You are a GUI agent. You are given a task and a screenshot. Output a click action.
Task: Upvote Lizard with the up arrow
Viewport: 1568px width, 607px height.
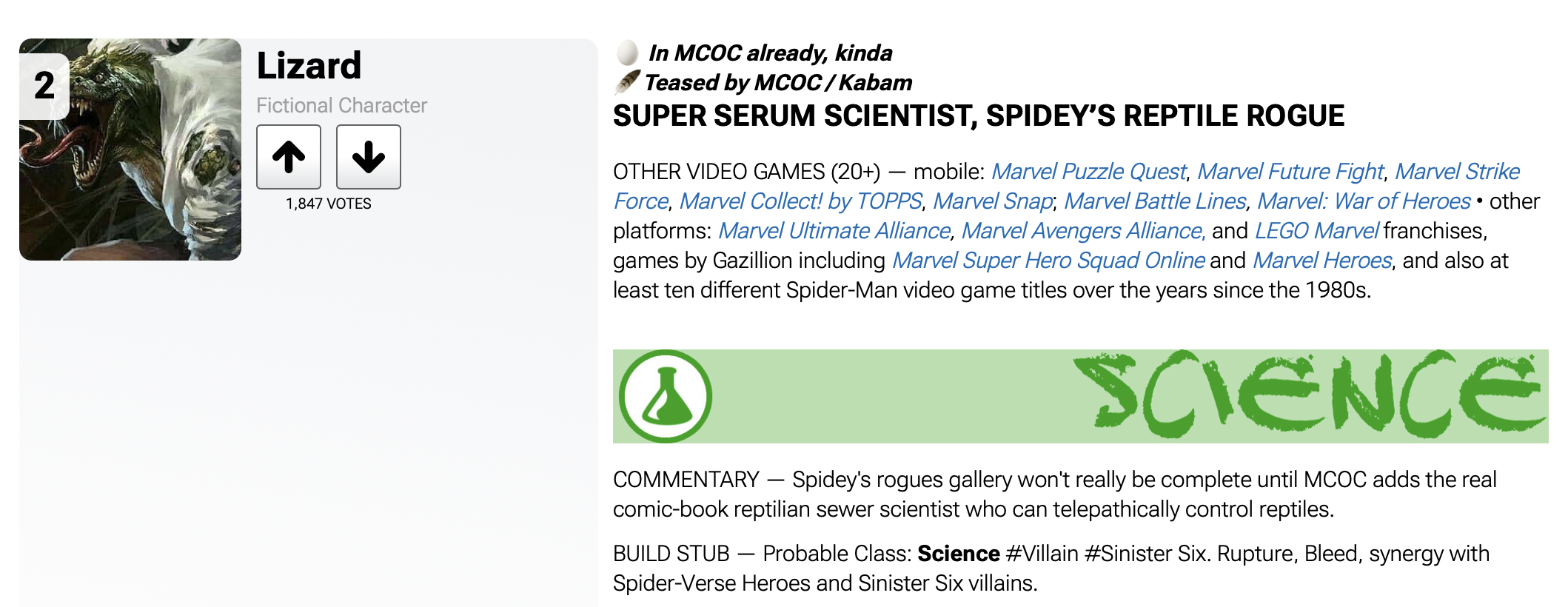point(289,157)
